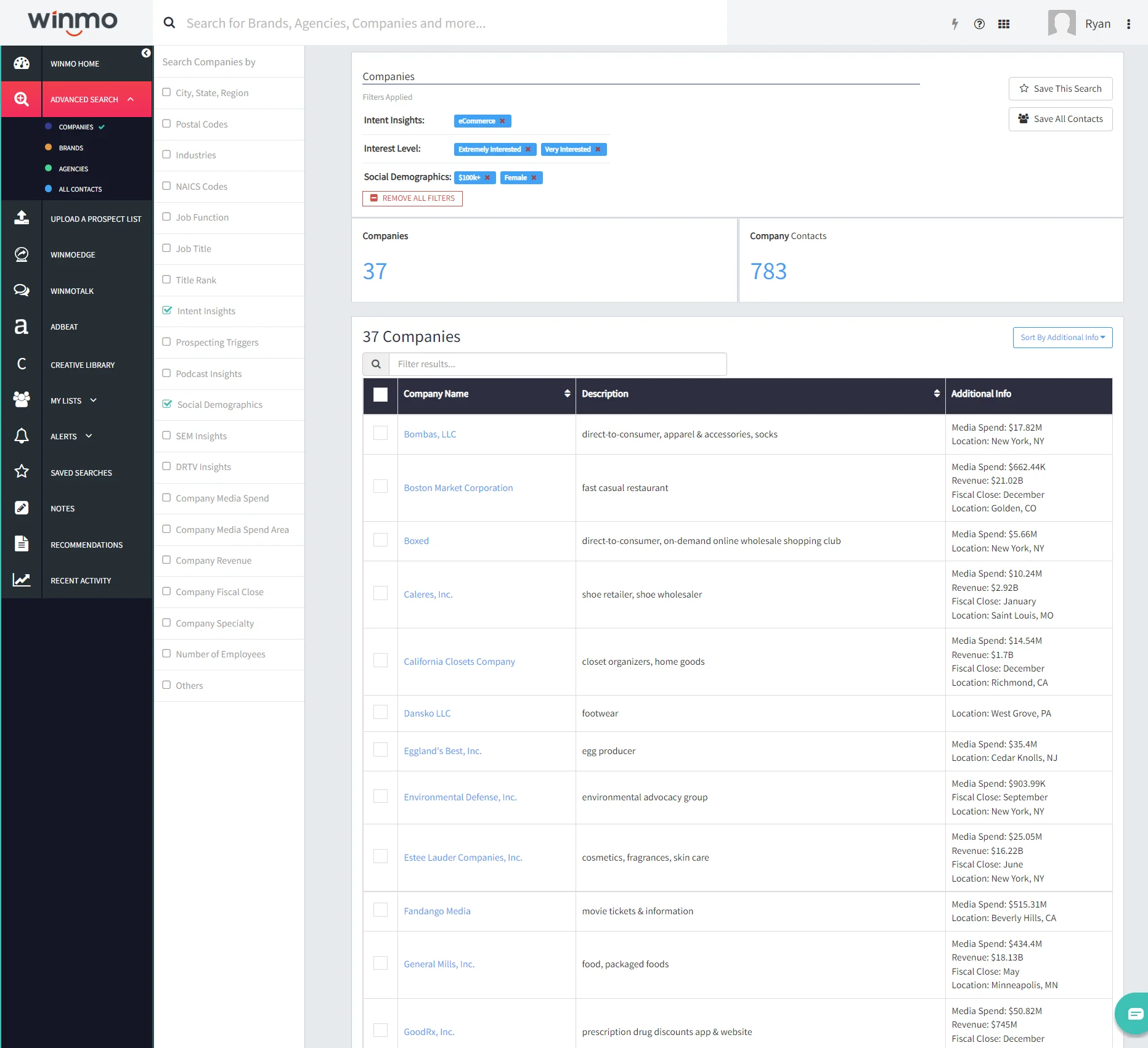Remove the eCommerce filter tag
1148x1048 pixels.
coord(502,121)
